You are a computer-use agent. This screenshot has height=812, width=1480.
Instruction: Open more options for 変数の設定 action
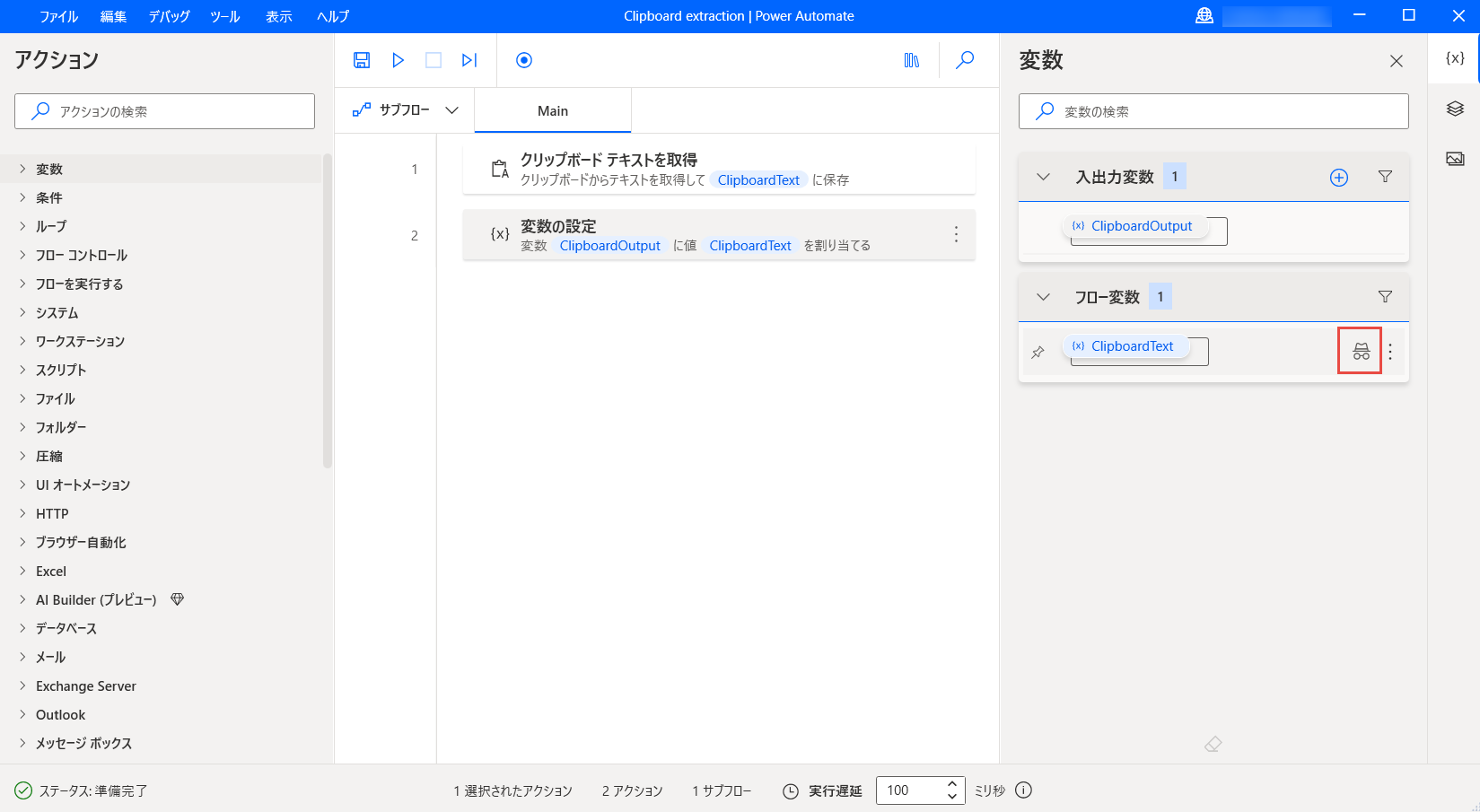point(956,234)
